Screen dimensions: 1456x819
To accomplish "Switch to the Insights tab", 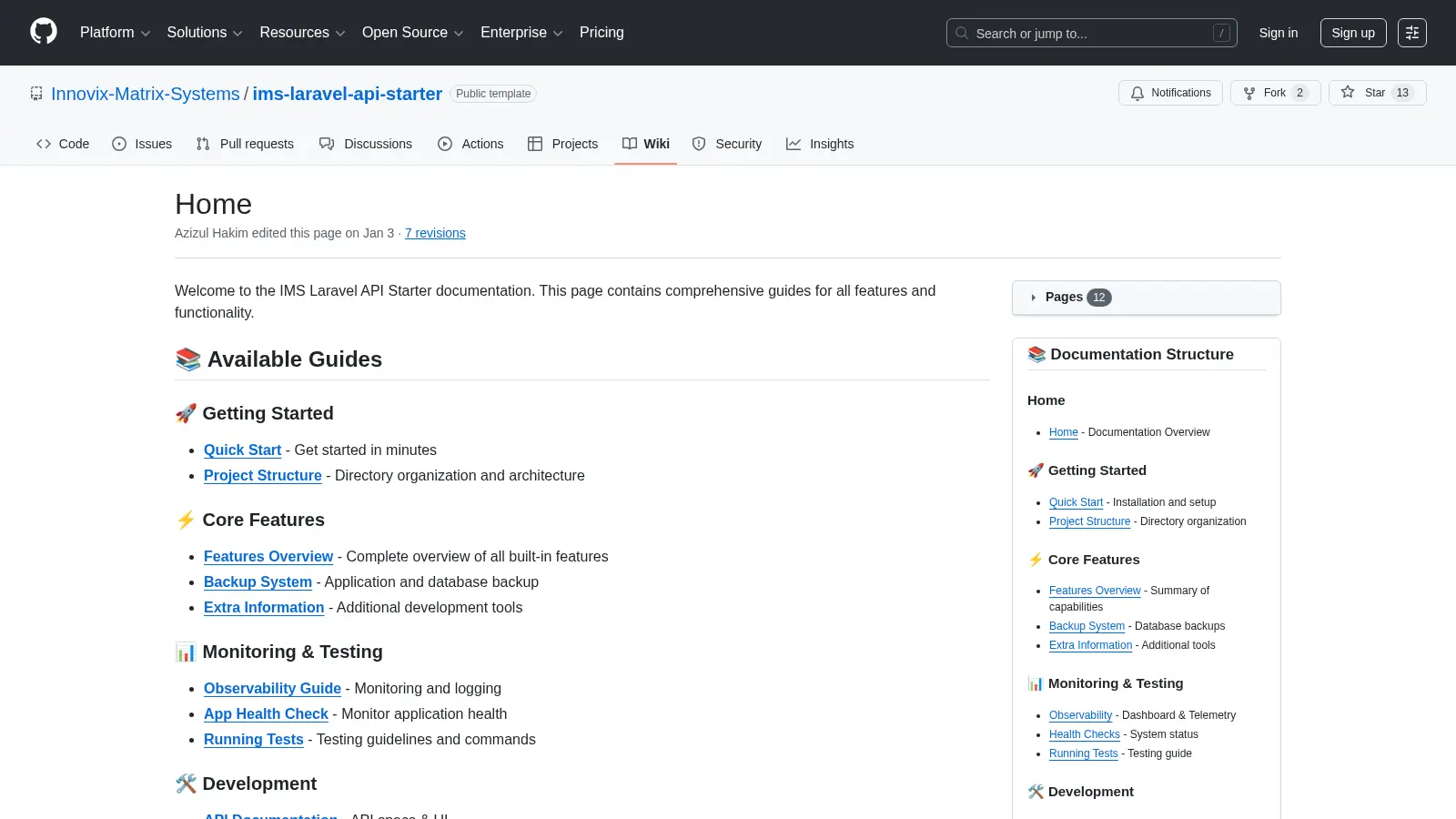I will [x=820, y=144].
